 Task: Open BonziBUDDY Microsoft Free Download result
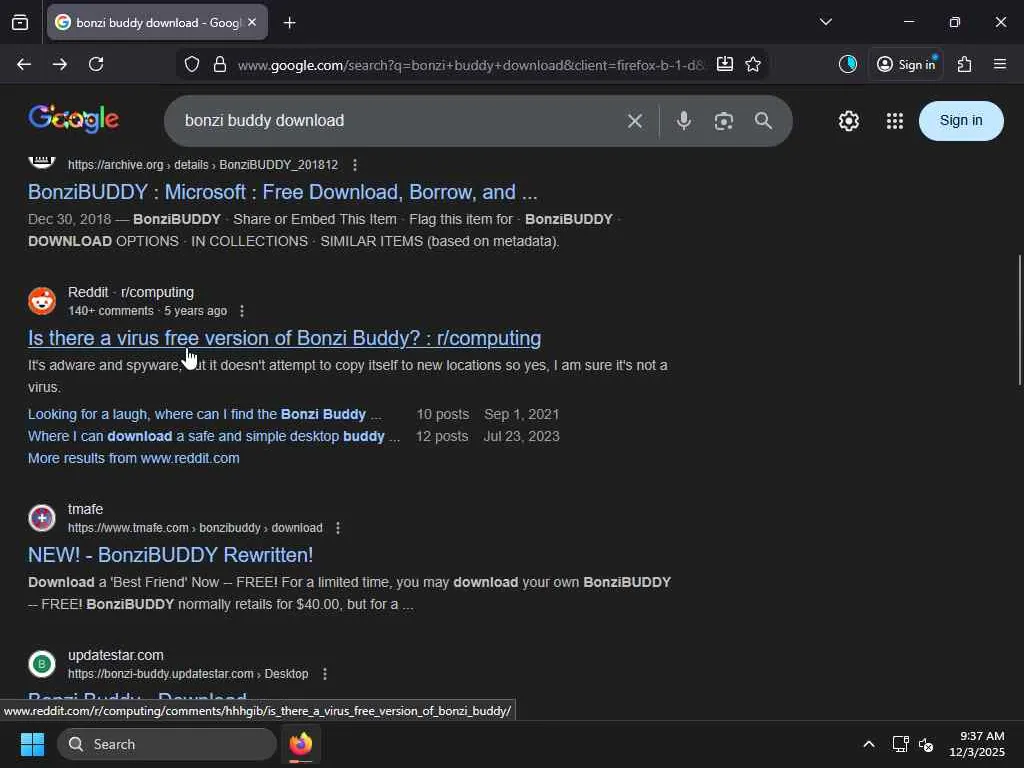click(x=282, y=192)
